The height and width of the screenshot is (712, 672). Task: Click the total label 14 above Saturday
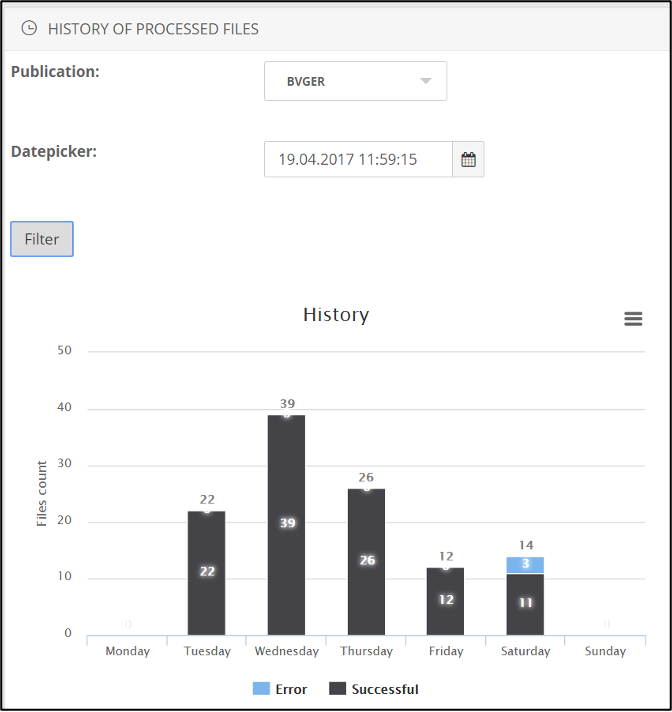(x=526, y=545)
